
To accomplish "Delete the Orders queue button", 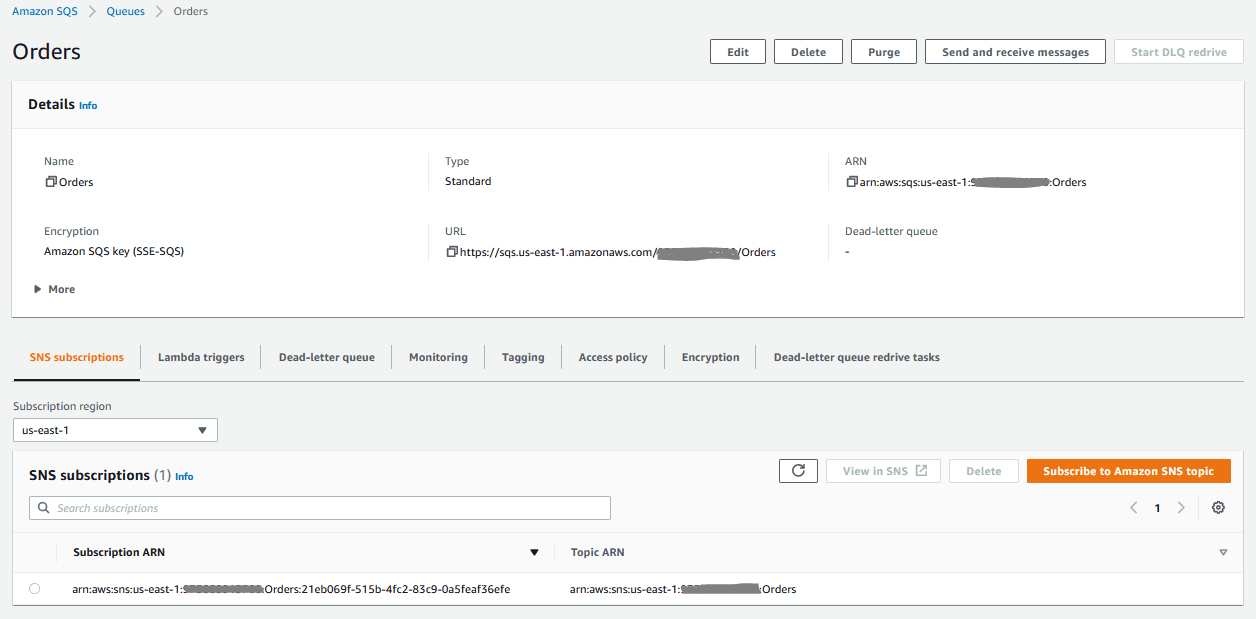I will [x=808, y=52].
